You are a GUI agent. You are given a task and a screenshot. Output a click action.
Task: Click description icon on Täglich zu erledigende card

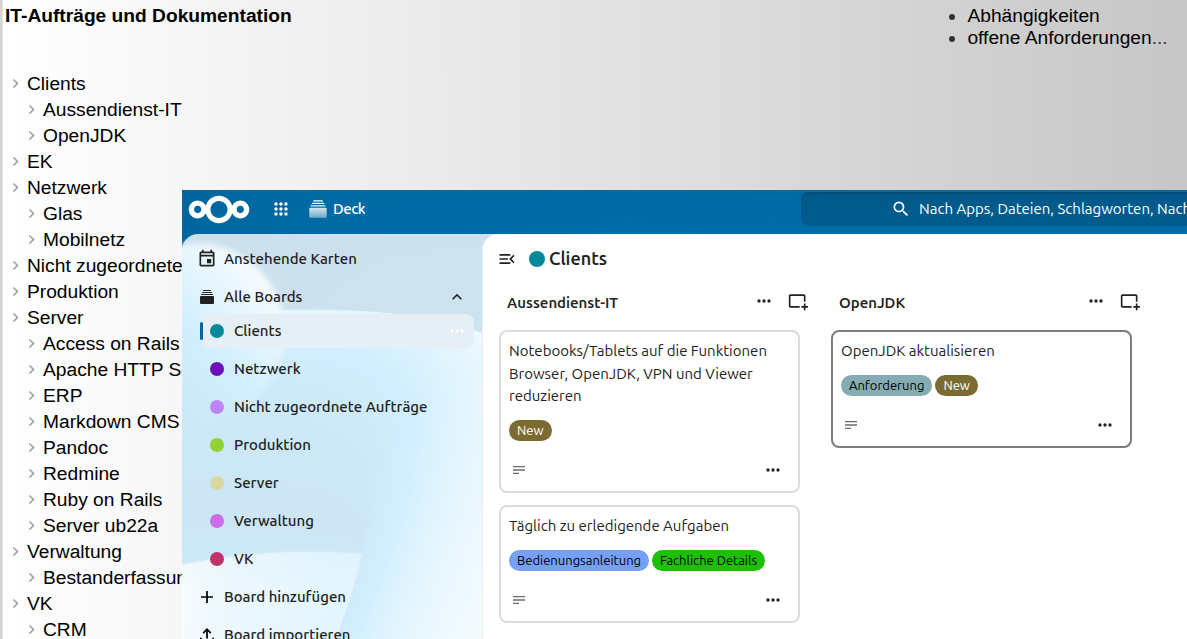pos(519,600)
